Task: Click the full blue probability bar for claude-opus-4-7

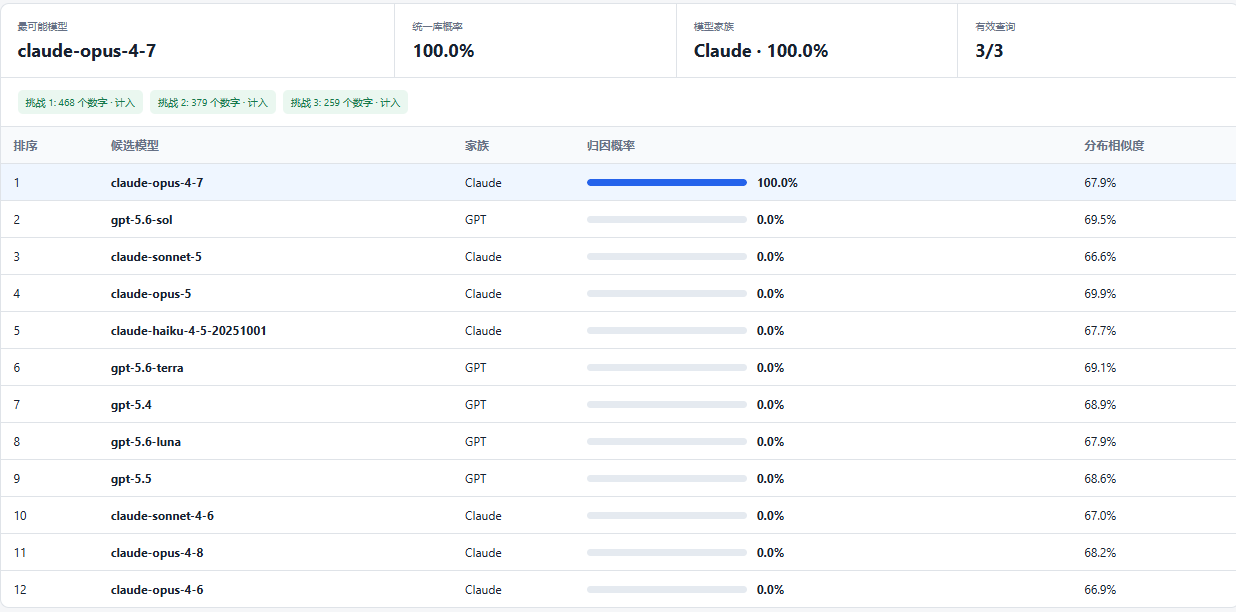Action: coord(667,183)
